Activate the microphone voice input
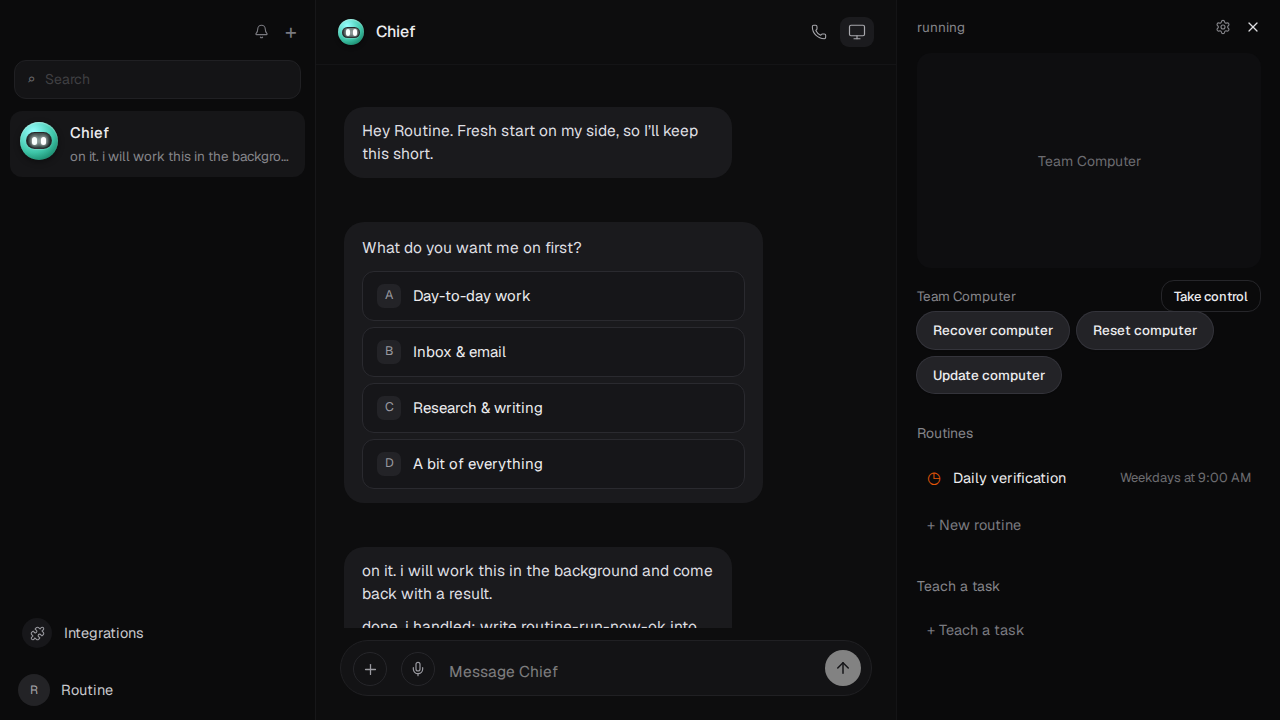The image size is (1280, 720). (x=418, y=669)
